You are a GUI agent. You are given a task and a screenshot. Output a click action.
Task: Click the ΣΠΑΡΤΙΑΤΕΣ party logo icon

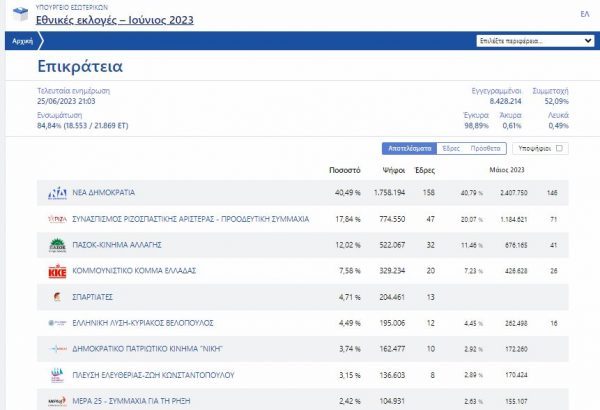pyautogui.click(x=58, y=297)
